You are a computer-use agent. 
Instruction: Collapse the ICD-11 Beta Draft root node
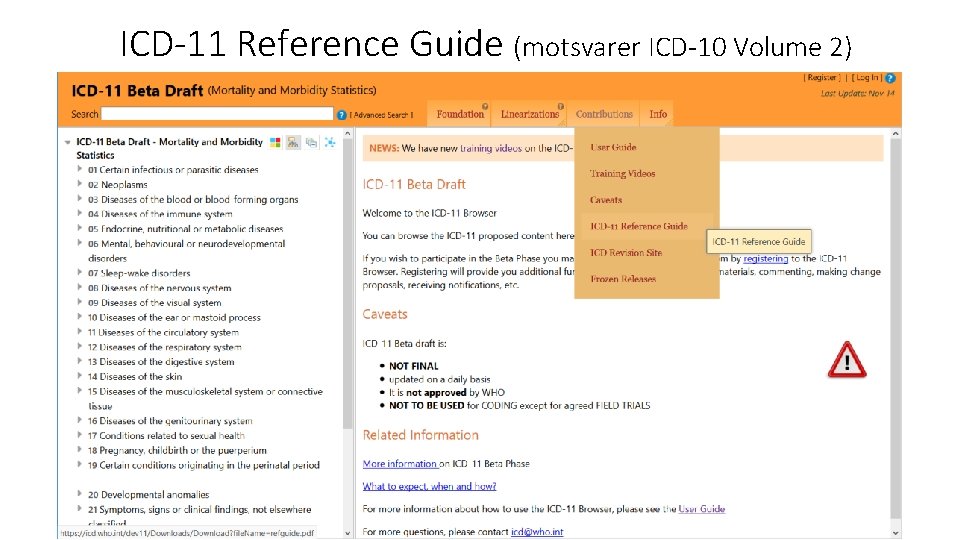click(67, 142)
